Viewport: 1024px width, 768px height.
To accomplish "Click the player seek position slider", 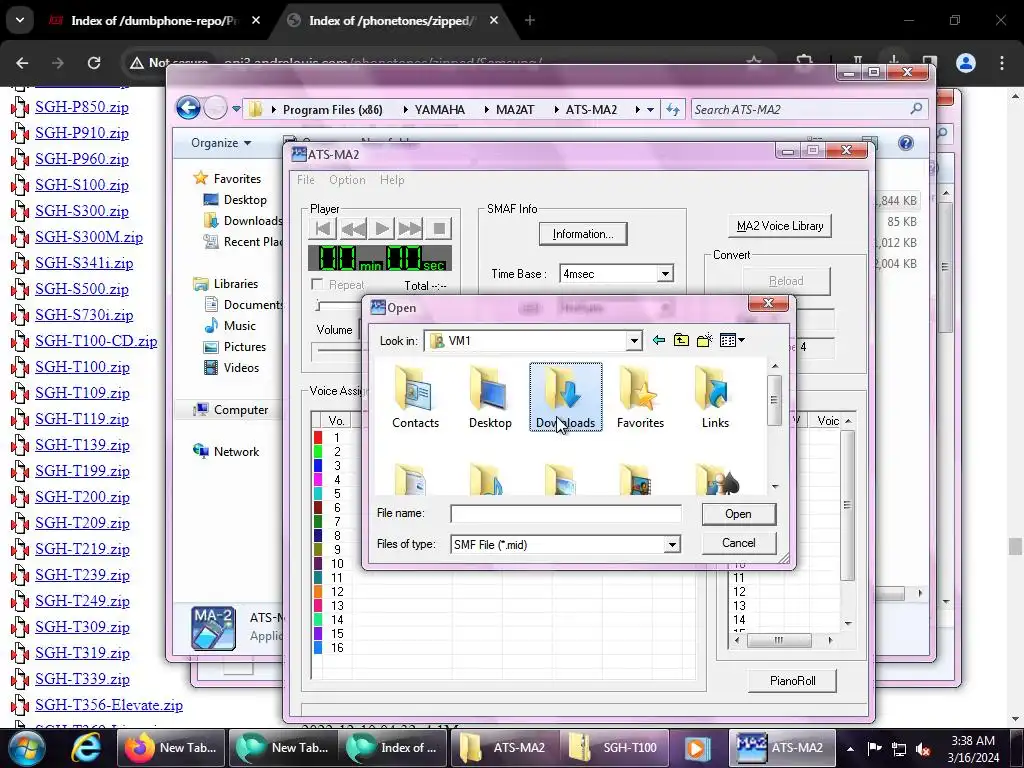I will click(x=318, y=306).
